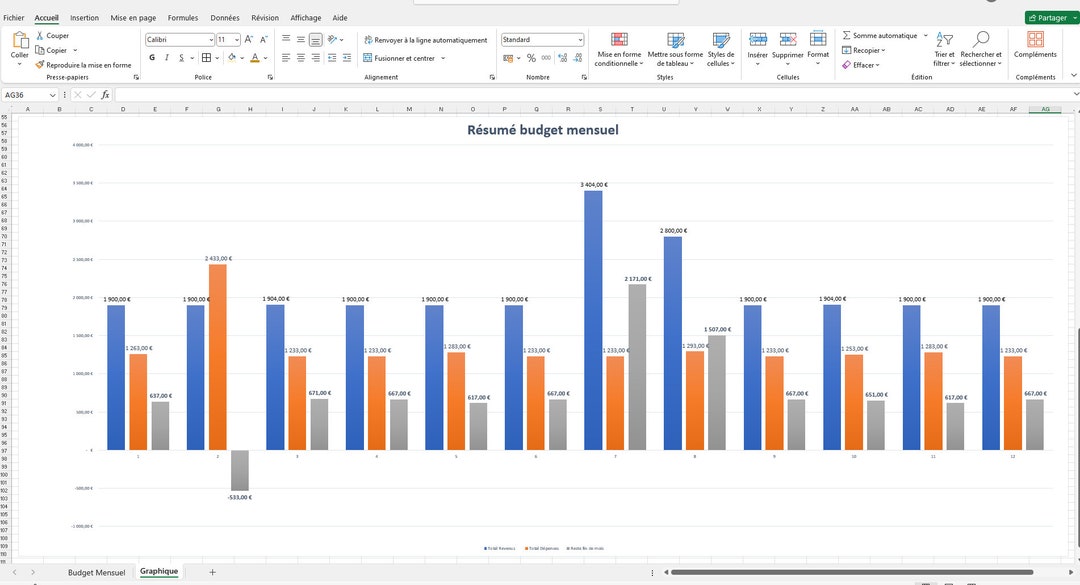Center text horizontally in the ribbon
This screenshot has width=1080, height=585.
pos(301,58)
